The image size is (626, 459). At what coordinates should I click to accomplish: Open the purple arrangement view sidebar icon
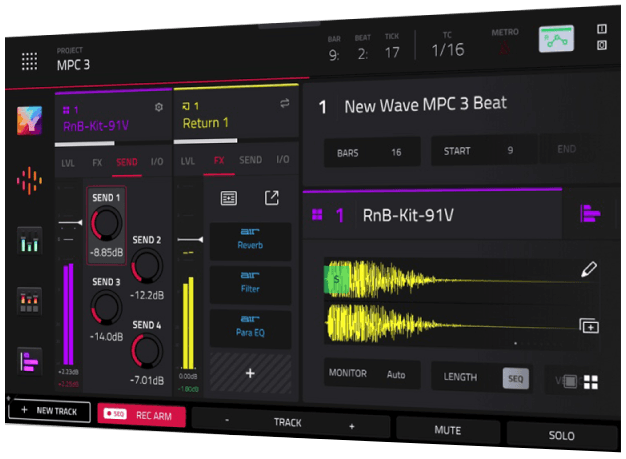tap(29, 362)
